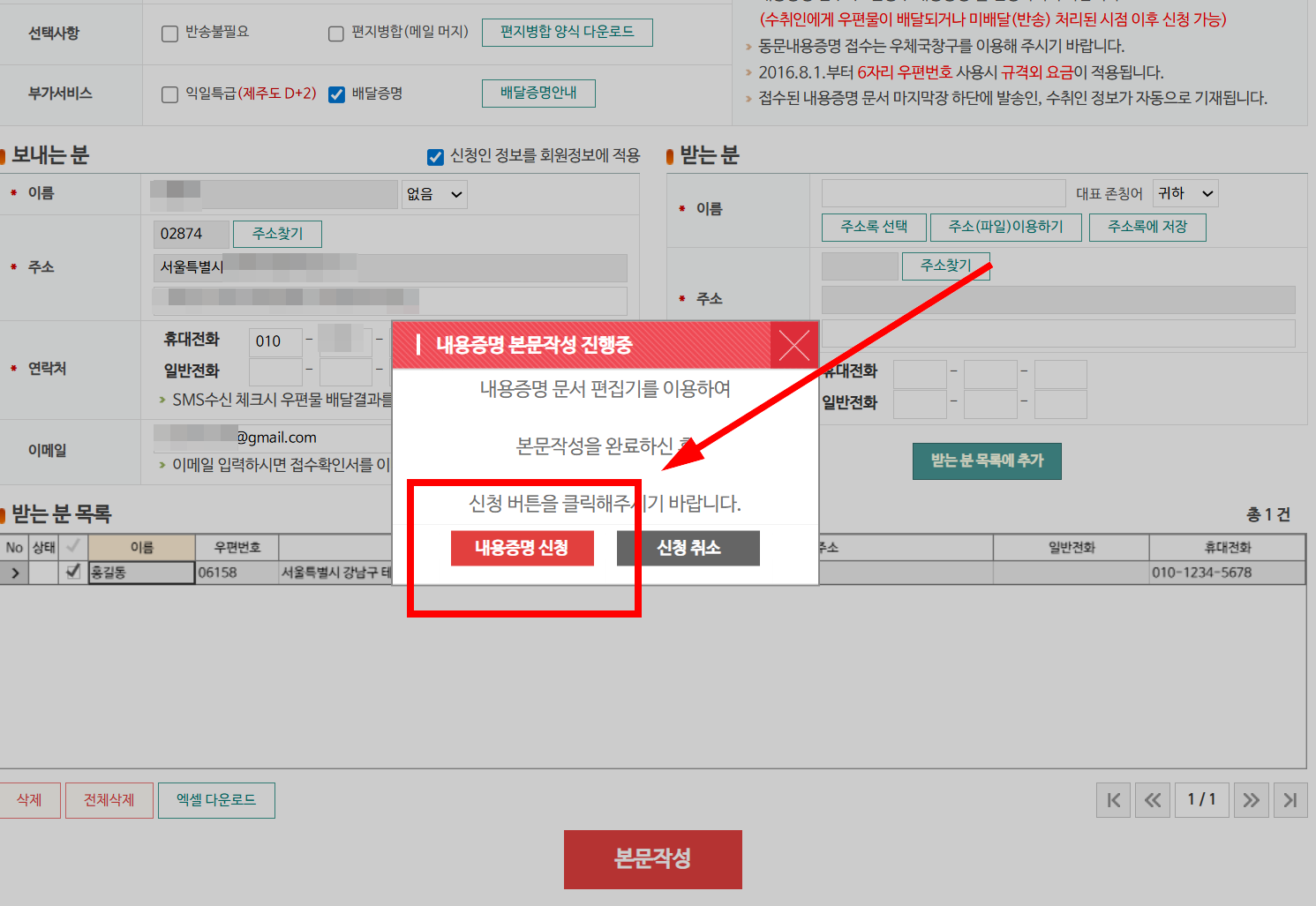Image resolution: width=1316 pixels, height=906 pixels.
Task: Open the 없음 suffix dropdown
Action: point(433,194)
